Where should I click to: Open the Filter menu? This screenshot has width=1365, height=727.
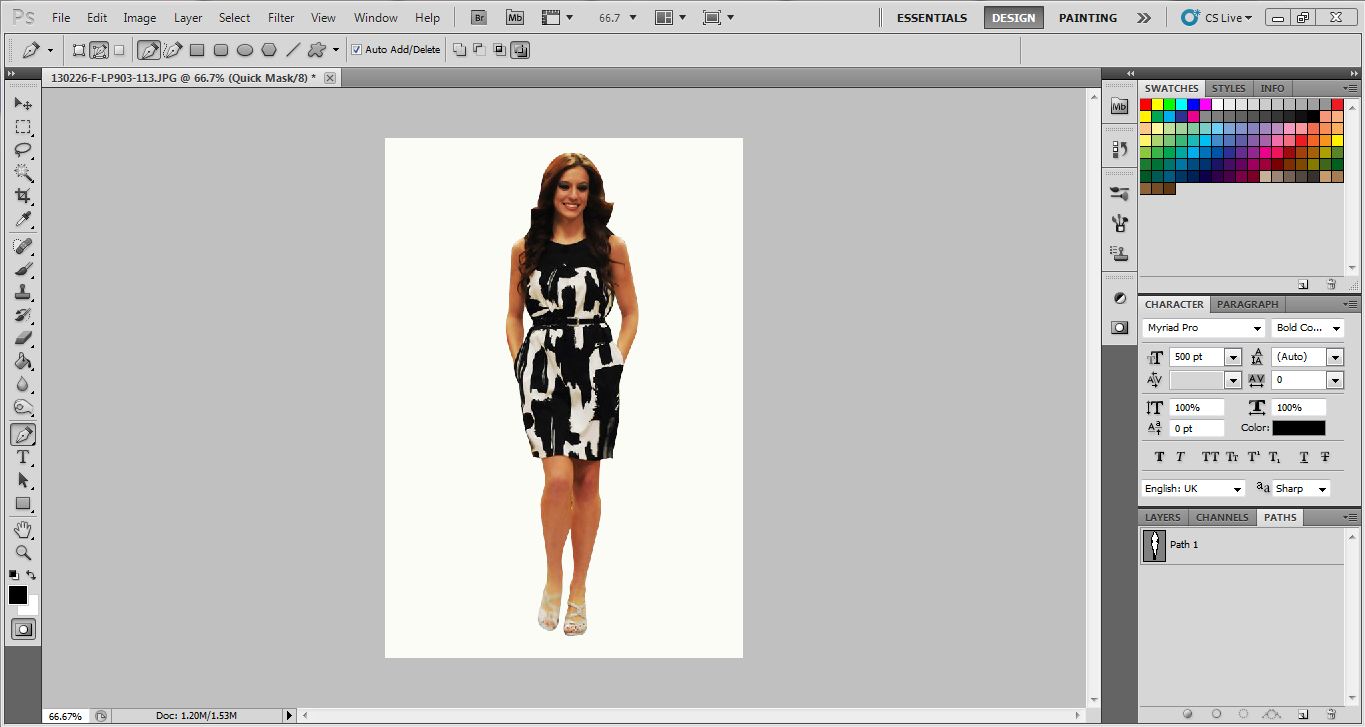(x=281, y=18)
